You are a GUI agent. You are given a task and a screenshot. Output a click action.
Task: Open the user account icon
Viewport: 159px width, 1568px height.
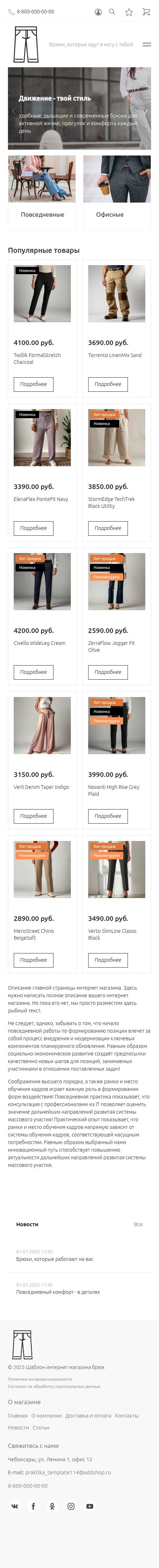(x=98, y=12)
